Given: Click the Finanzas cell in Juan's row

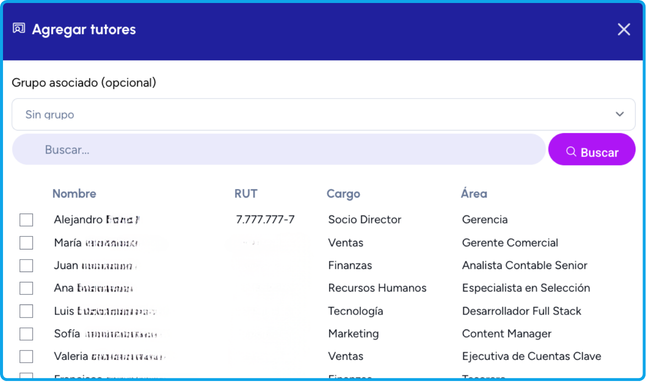Looking at the screenshot, I should [350, 265].
